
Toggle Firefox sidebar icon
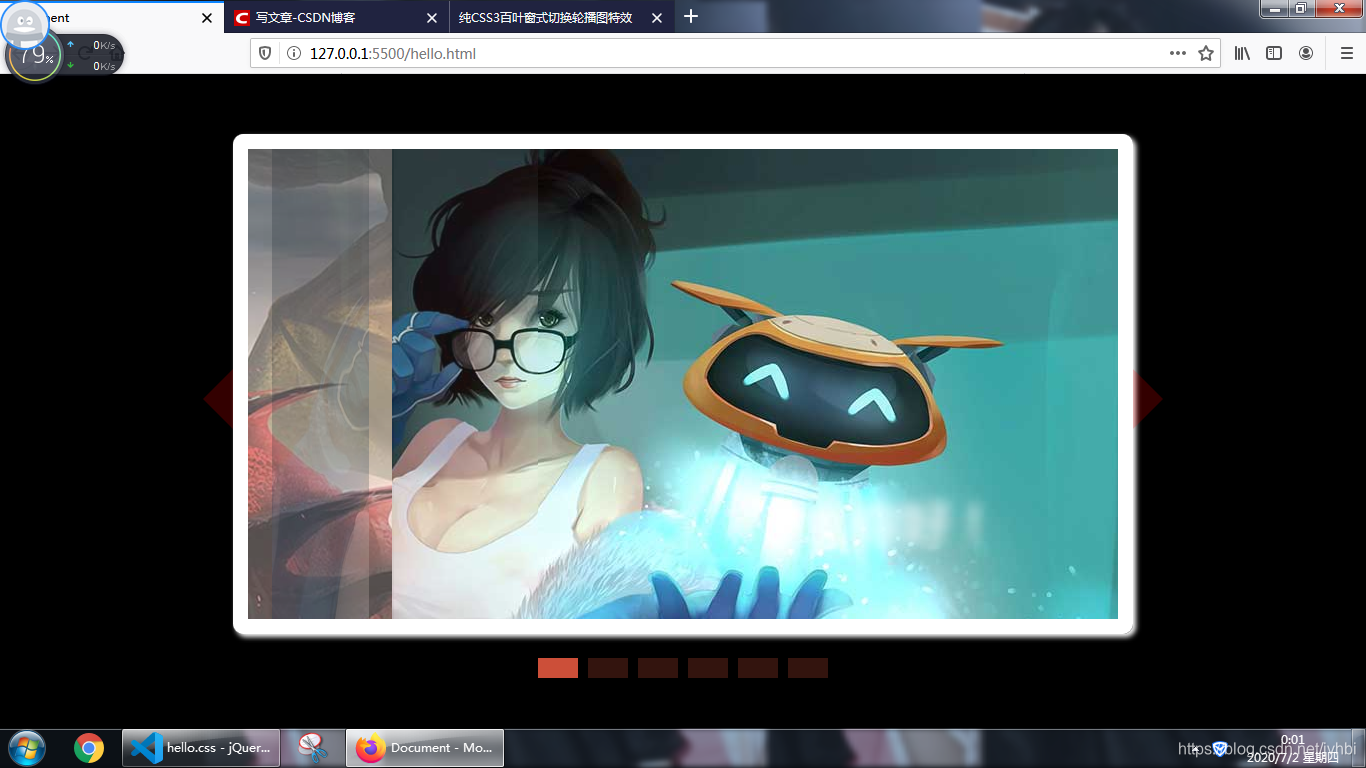[1274, 53]
